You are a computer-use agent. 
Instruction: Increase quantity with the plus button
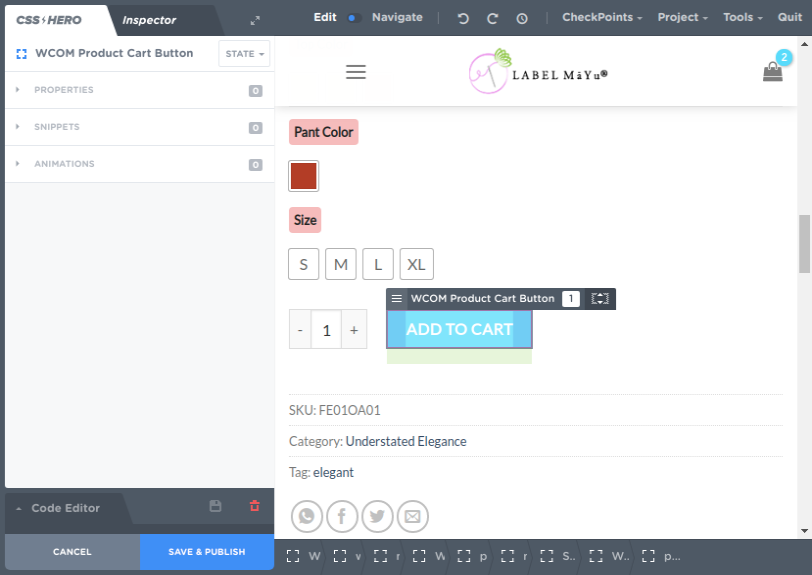tap(354, 329)
